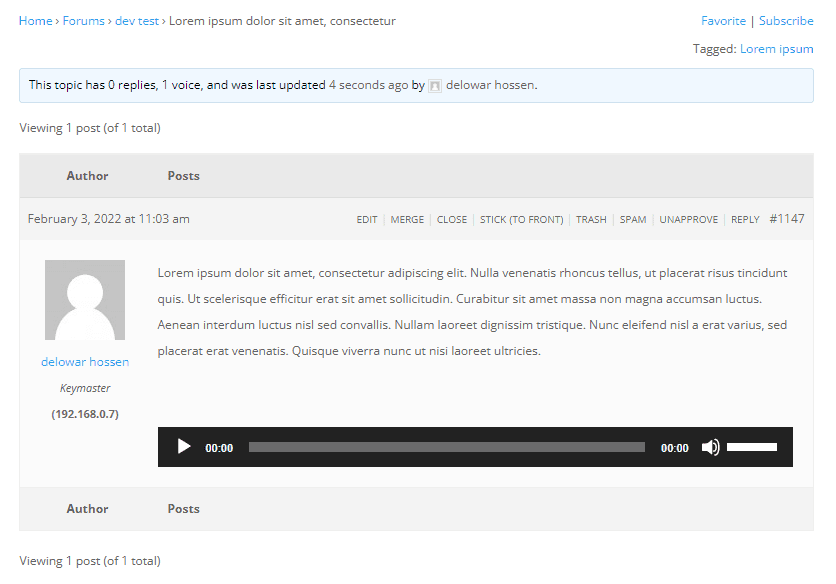Viewport: 836px width, 584px height.
Task: Reply to the post
Action: (x=745, y=220)
